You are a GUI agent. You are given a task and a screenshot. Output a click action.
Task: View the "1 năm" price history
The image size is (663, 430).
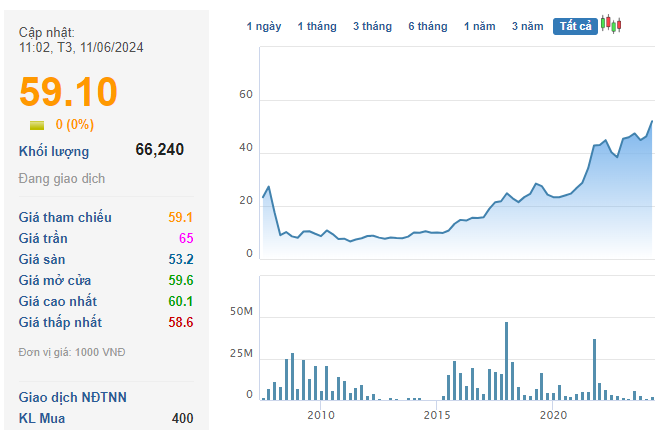pos(480,27)
